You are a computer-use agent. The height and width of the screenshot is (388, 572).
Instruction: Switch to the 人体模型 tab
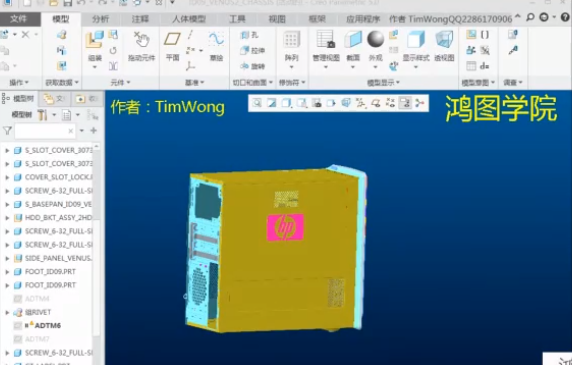pyautogui.click(x=189, y=19)
